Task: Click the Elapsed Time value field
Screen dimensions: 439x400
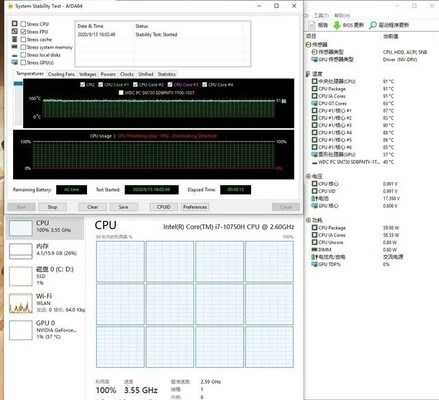Action: tap(236, 190)
